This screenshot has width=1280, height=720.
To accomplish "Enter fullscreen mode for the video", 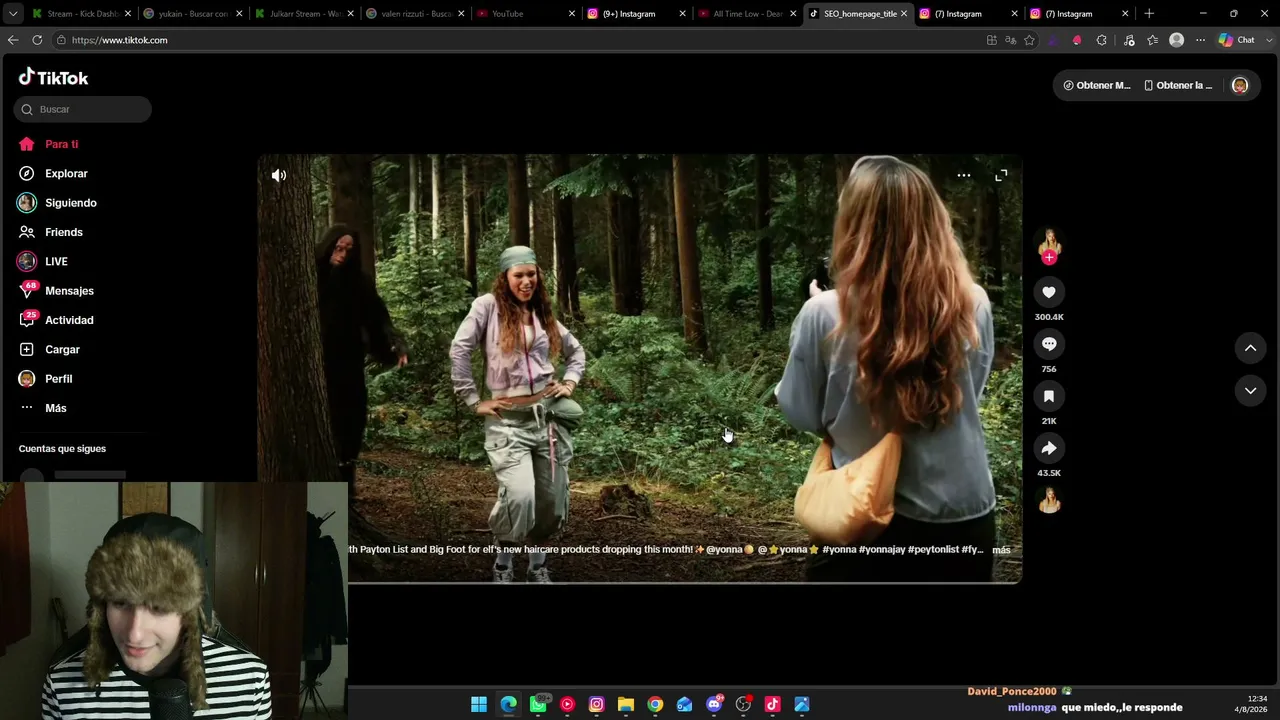I will [x=1001, y=175].
